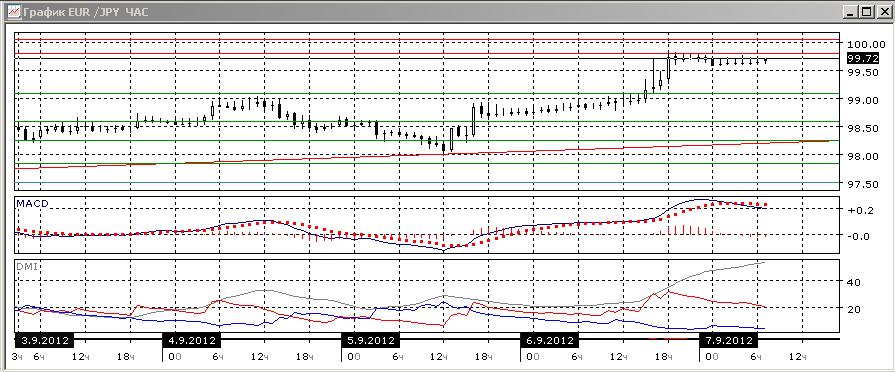This screenshot has height=372, width=895.
Task: Click the 99.00 price axis label
Action: pos(864,100)
